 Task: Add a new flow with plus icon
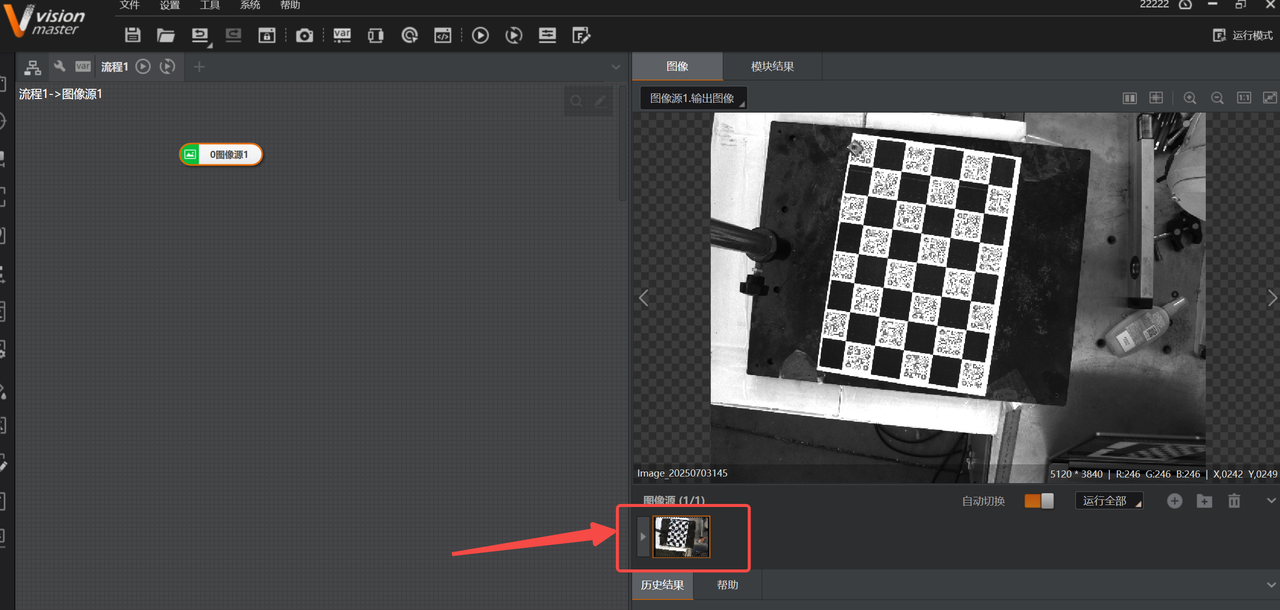pyautogui.click(x=199, y=67)
